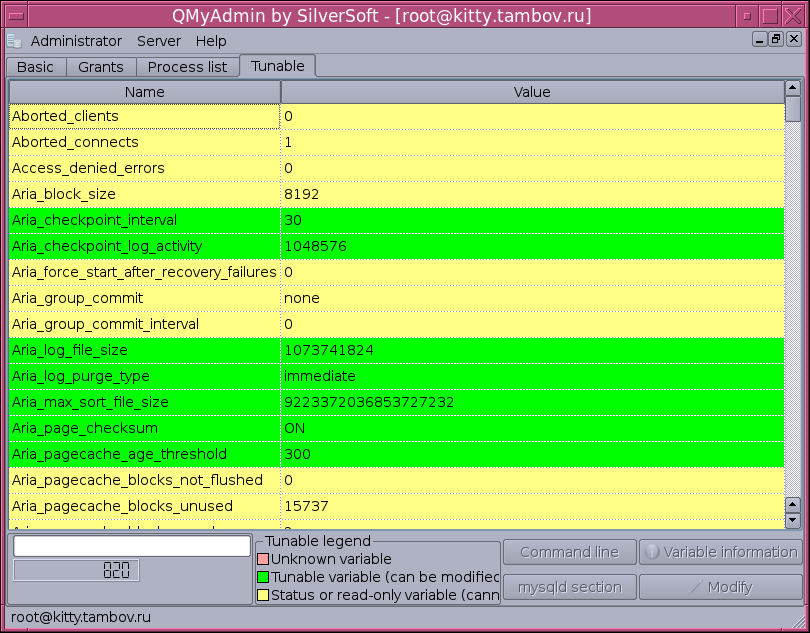Click the variable search input field
810x633 pixels.
tap(131, 546)
